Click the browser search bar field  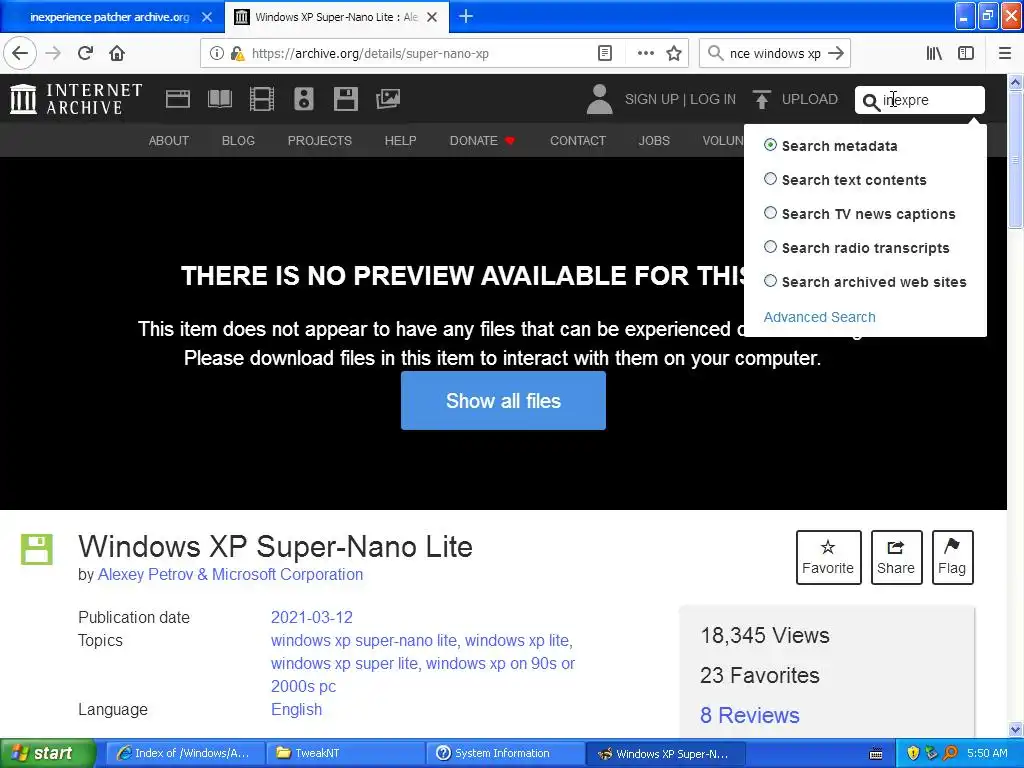point(775,54)
